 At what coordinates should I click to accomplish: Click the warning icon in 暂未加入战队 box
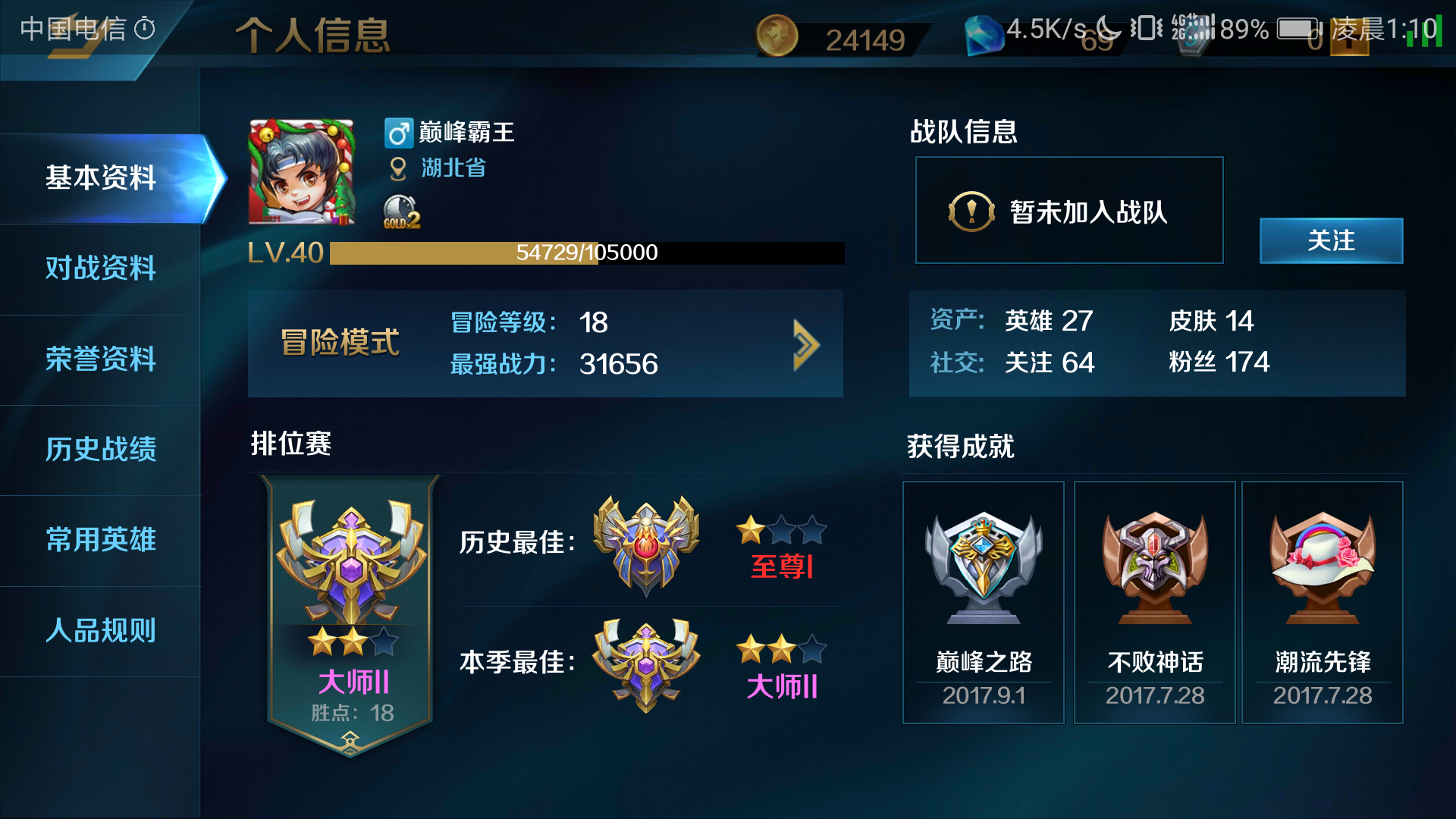[x=971, y=211]
